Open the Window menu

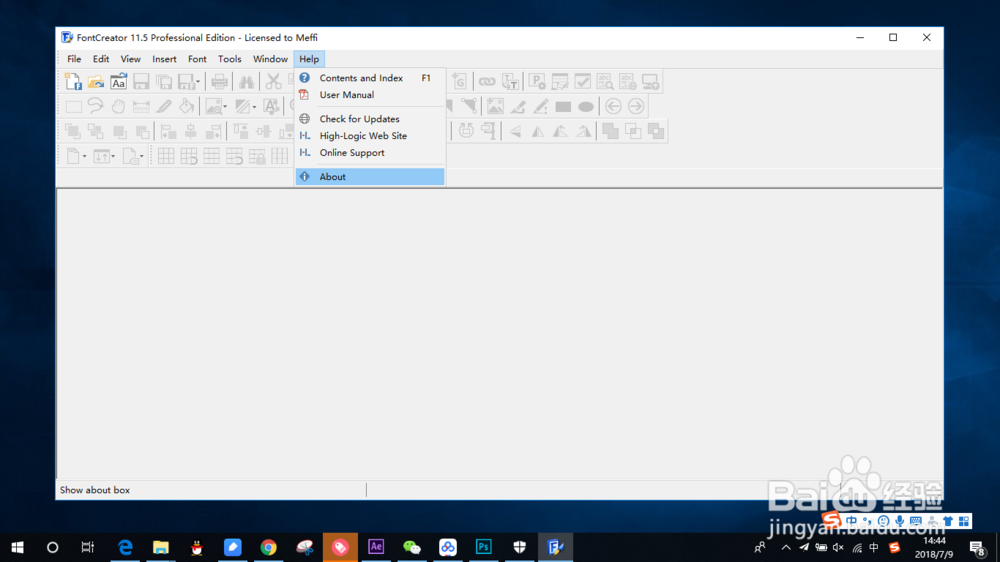point(270,59)
